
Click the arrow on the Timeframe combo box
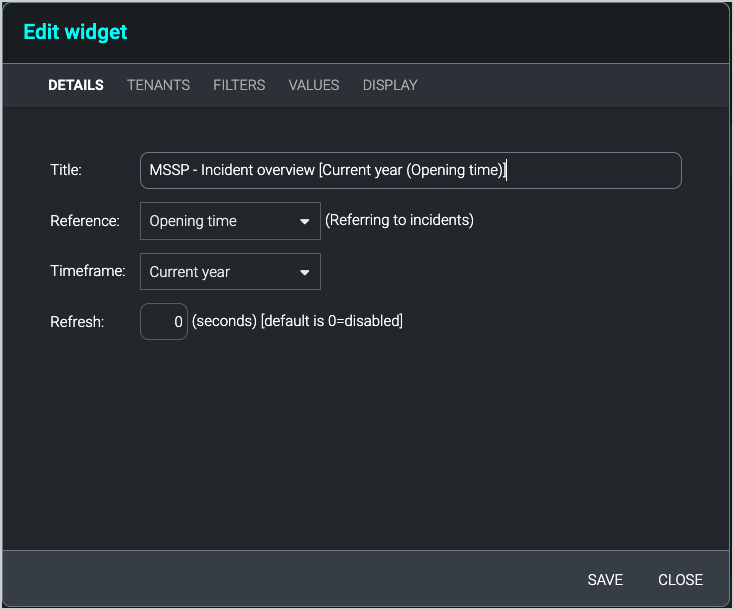point(305,272)
